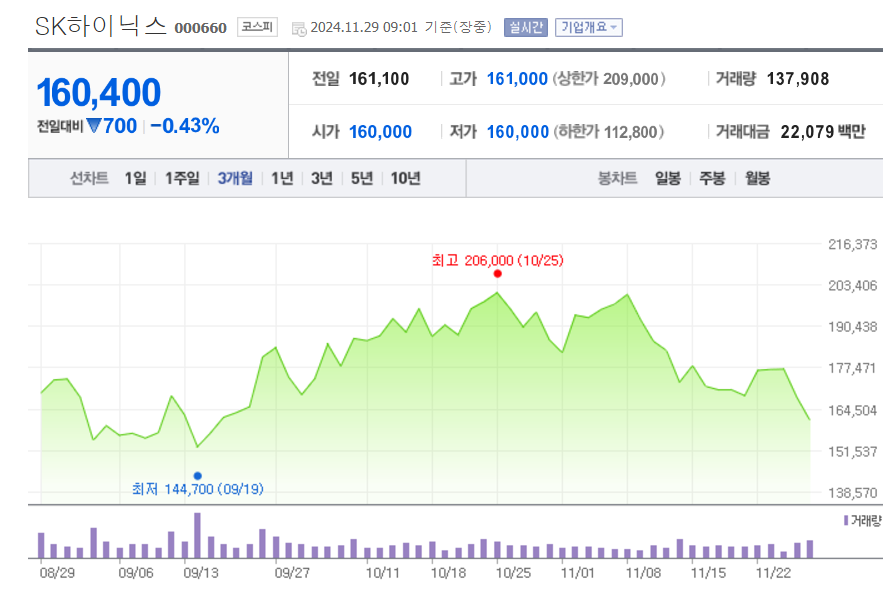Click the 전일 value 161,100
Screen dimensions: 883x596
tap(379, 79)
